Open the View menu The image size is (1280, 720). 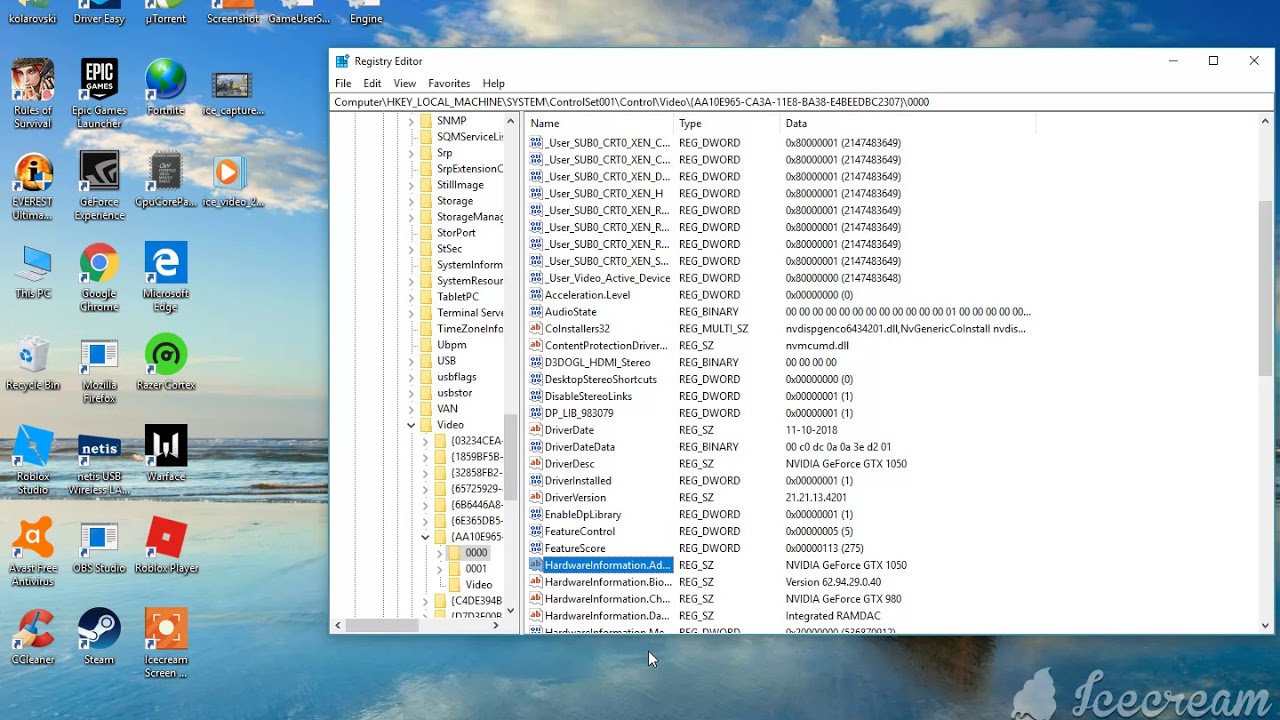coord(405,83)
